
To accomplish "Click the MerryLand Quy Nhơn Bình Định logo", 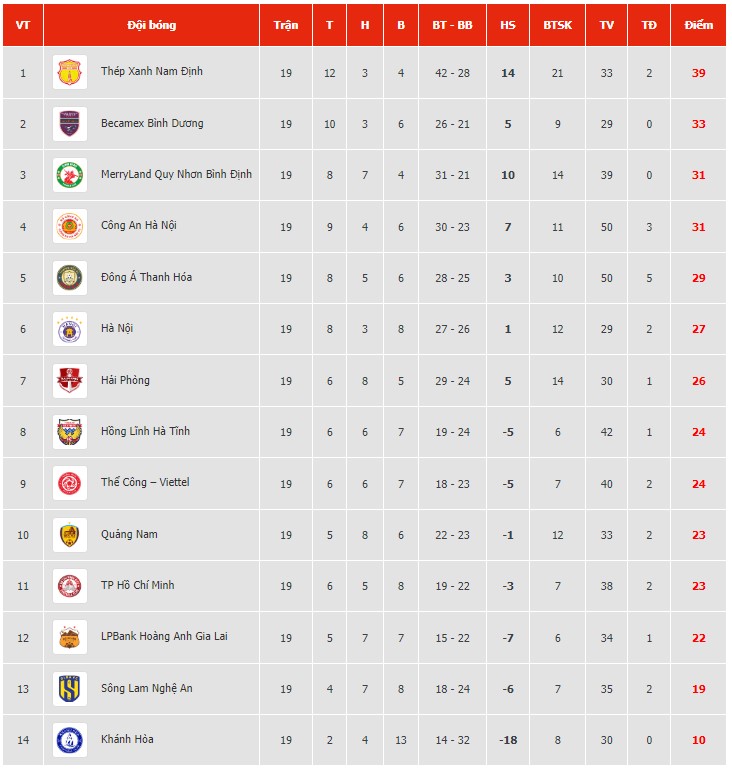I will pyautogui.click(x=70, y=175).
